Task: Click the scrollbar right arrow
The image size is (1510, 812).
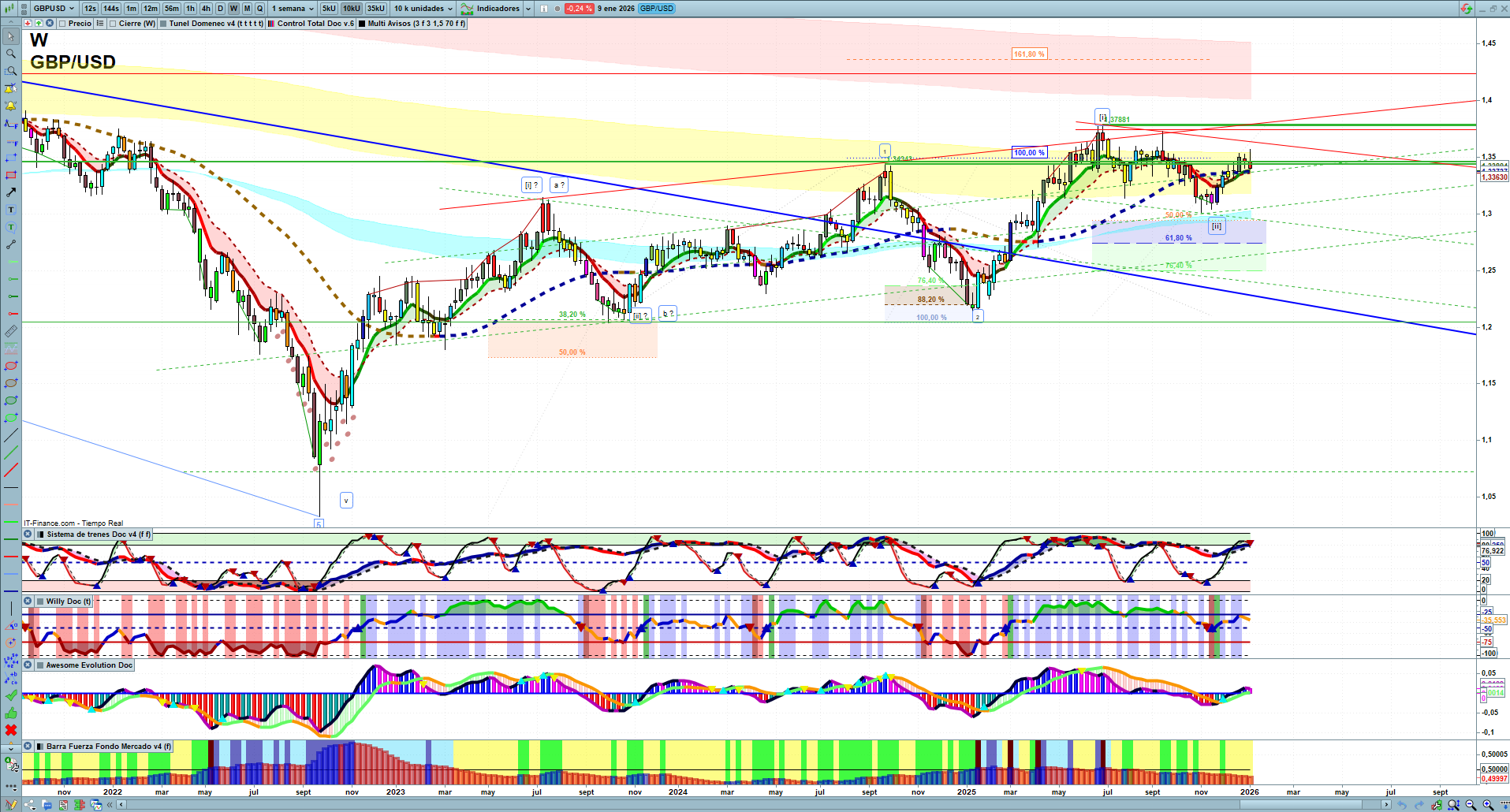Action: click(x=1386, y=805)
